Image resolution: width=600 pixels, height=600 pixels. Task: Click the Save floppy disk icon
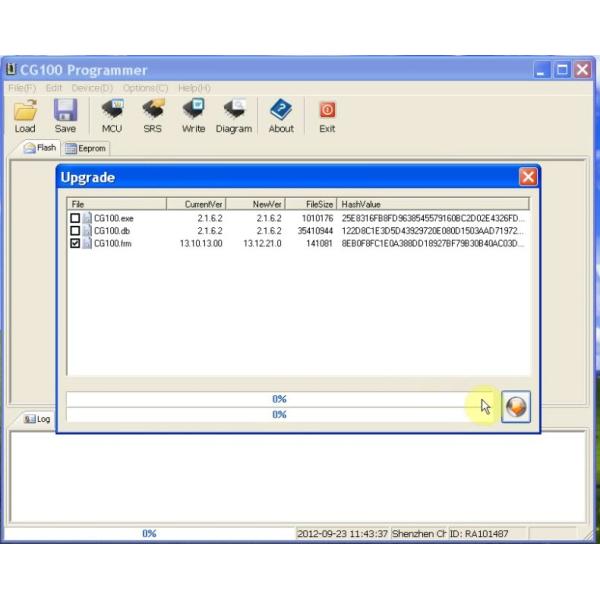pyautogui.click(x=65, y=110)
